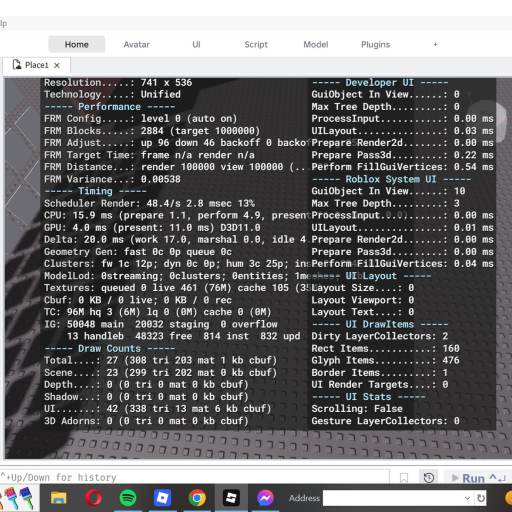The height and width of the screenshot is (512, 512).
Task: Select the Place1 document tab
Action: click(36, 65)
